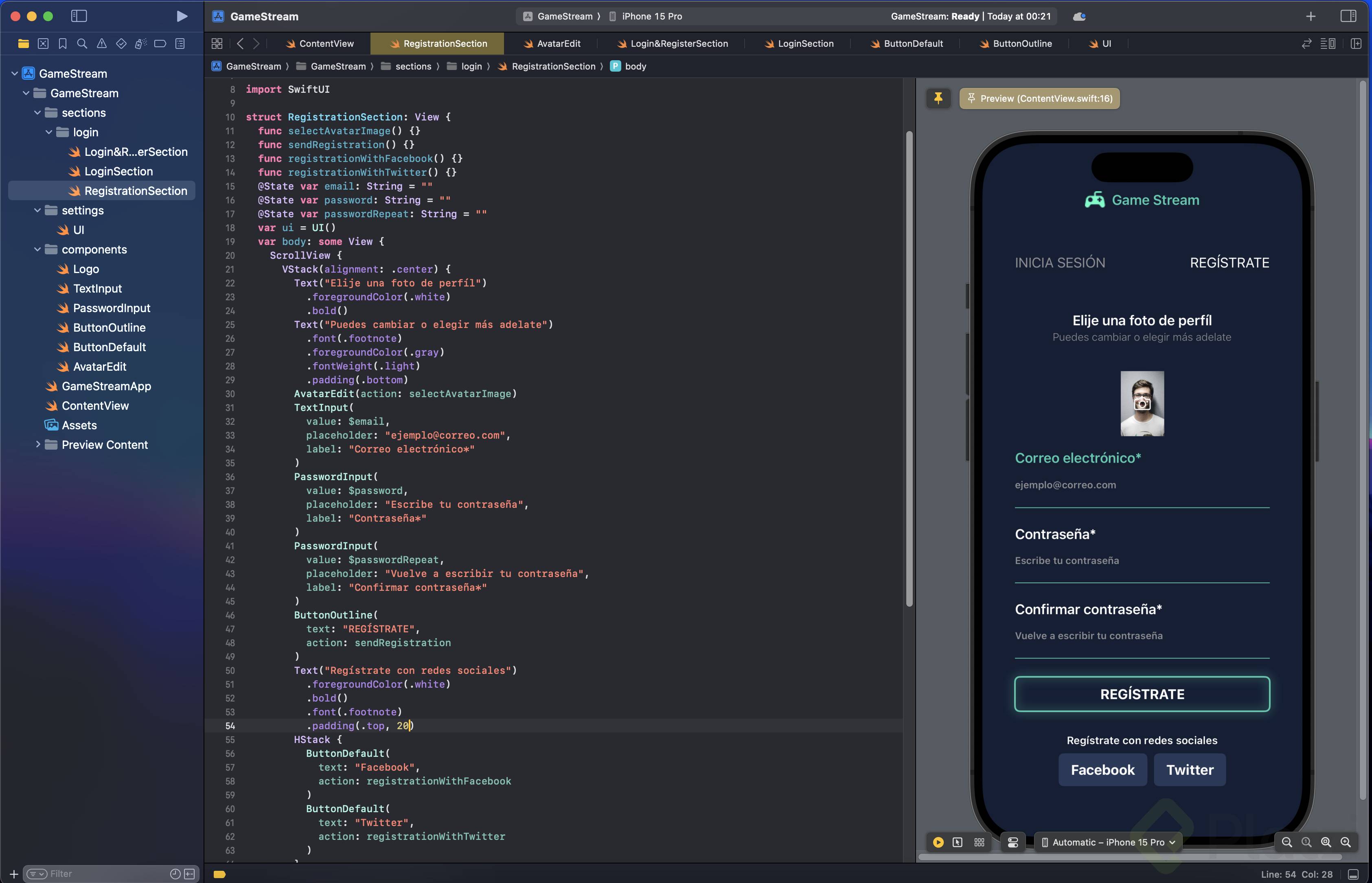
Task: Expand the Preview Content folder
Action: tap(37, 444)
